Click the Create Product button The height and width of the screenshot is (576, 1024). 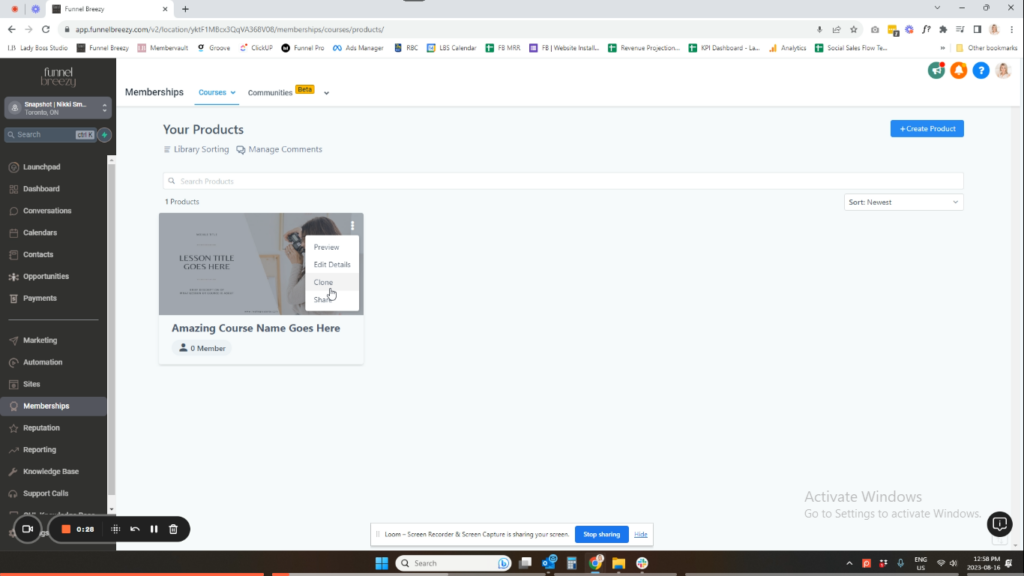(x=926, y=129)
